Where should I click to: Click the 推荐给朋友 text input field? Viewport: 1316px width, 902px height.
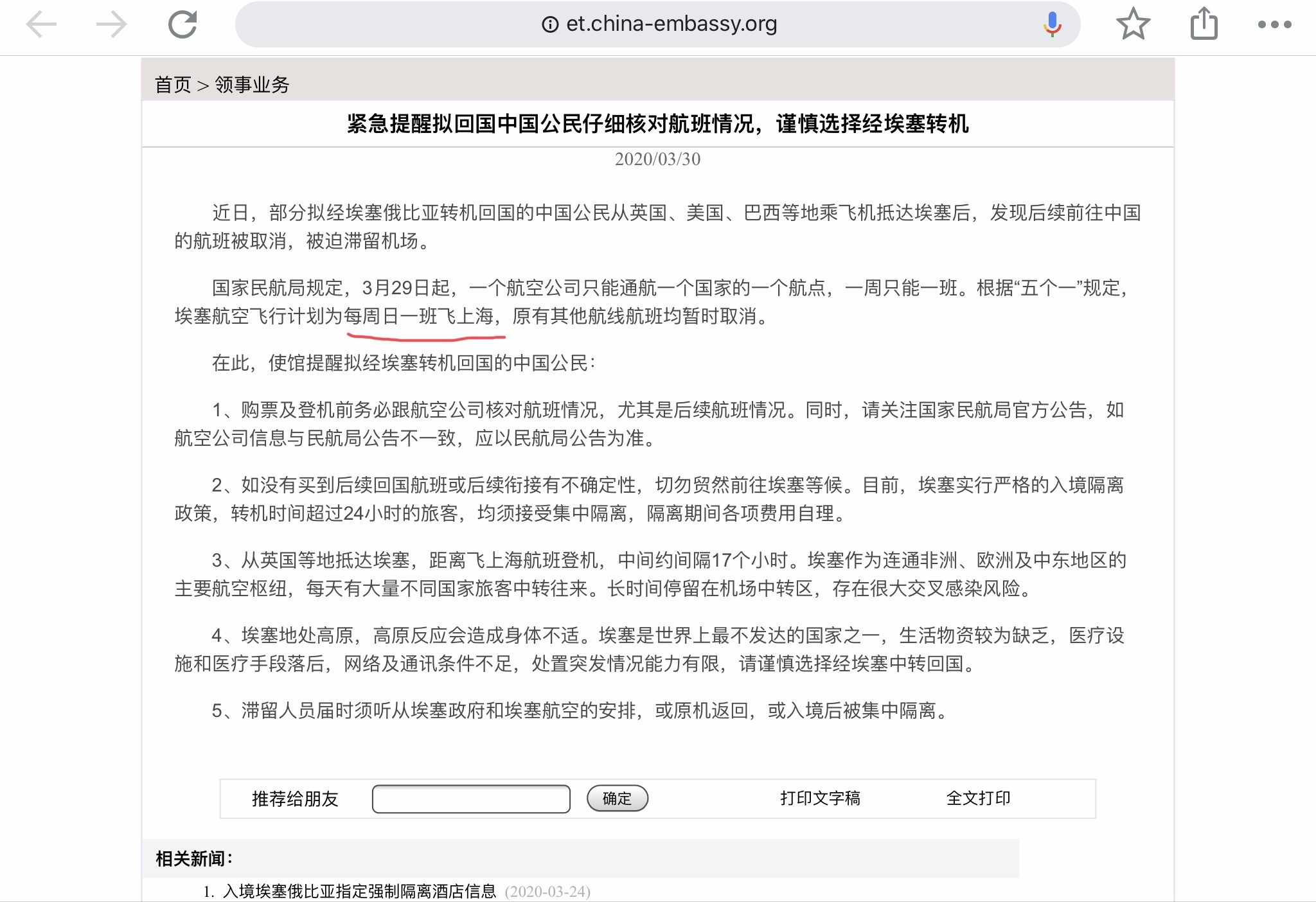[471, 799]
